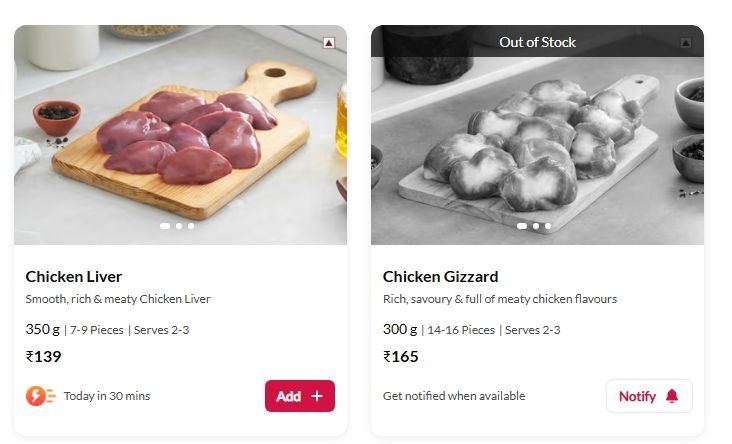The image size is (732, 444).
Task: Select the first carousel dot on Chicken Liver
Action: coord(165,226)
